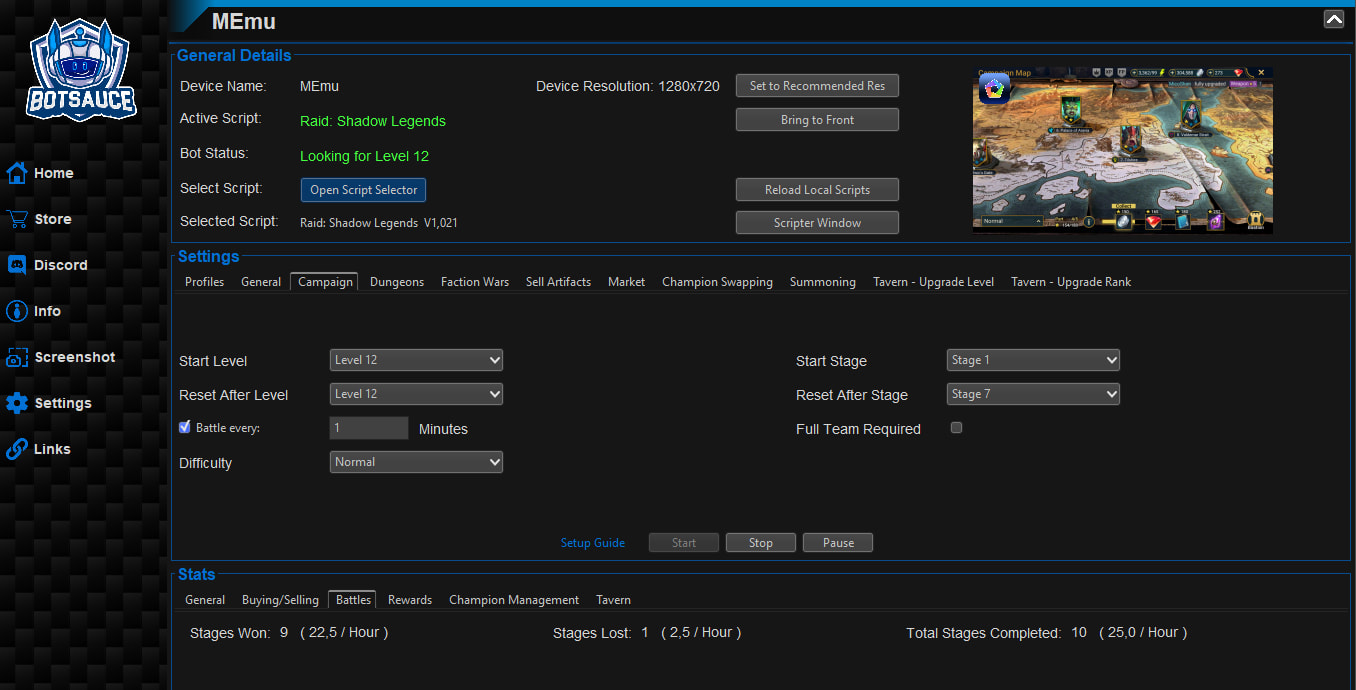Screen dimensions: 1356x690
Task: Open the Info icon in sidebar
Action: (16, 311)
